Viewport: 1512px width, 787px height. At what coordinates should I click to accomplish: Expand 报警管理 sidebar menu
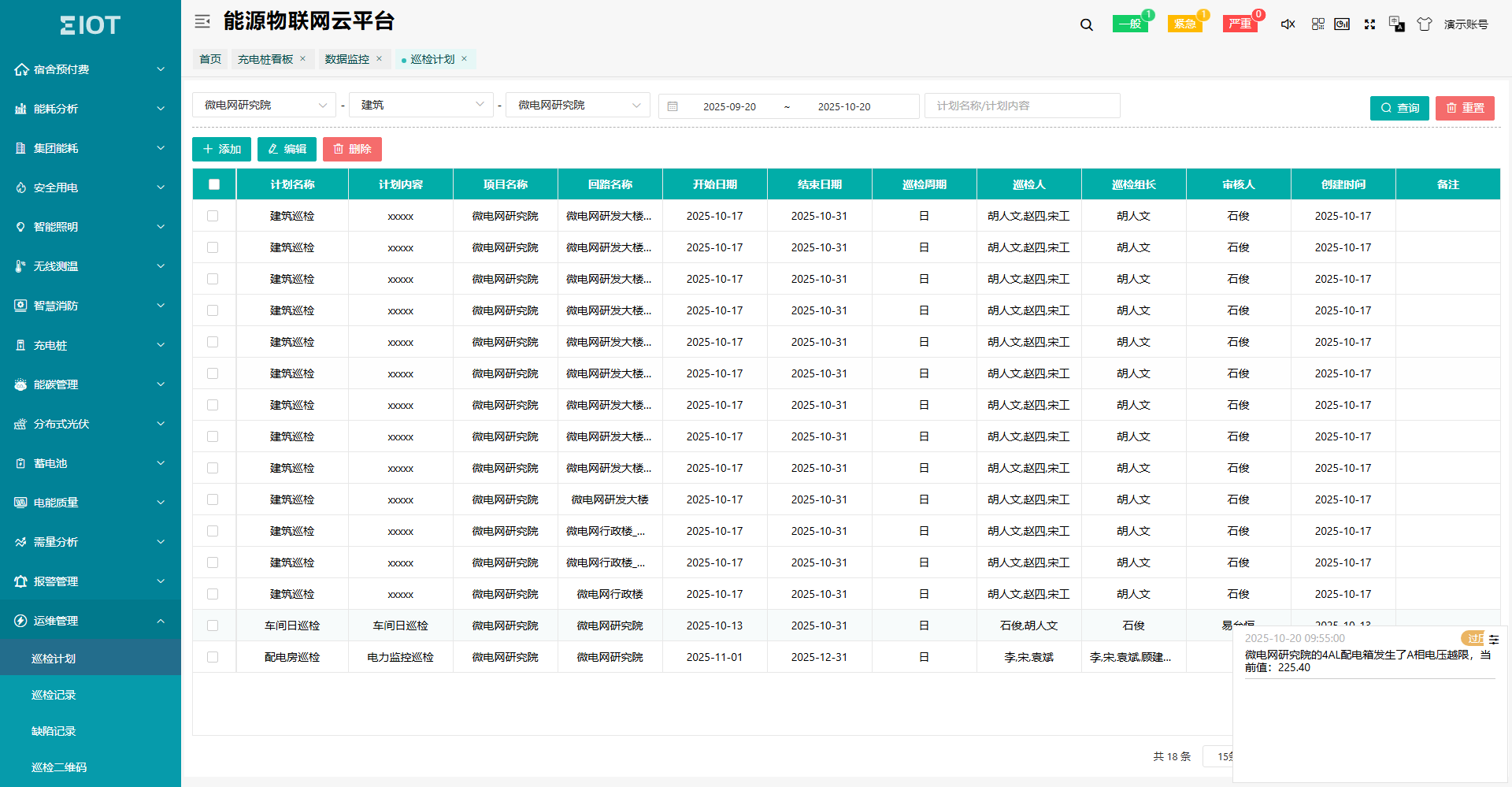tap(91, 581)
